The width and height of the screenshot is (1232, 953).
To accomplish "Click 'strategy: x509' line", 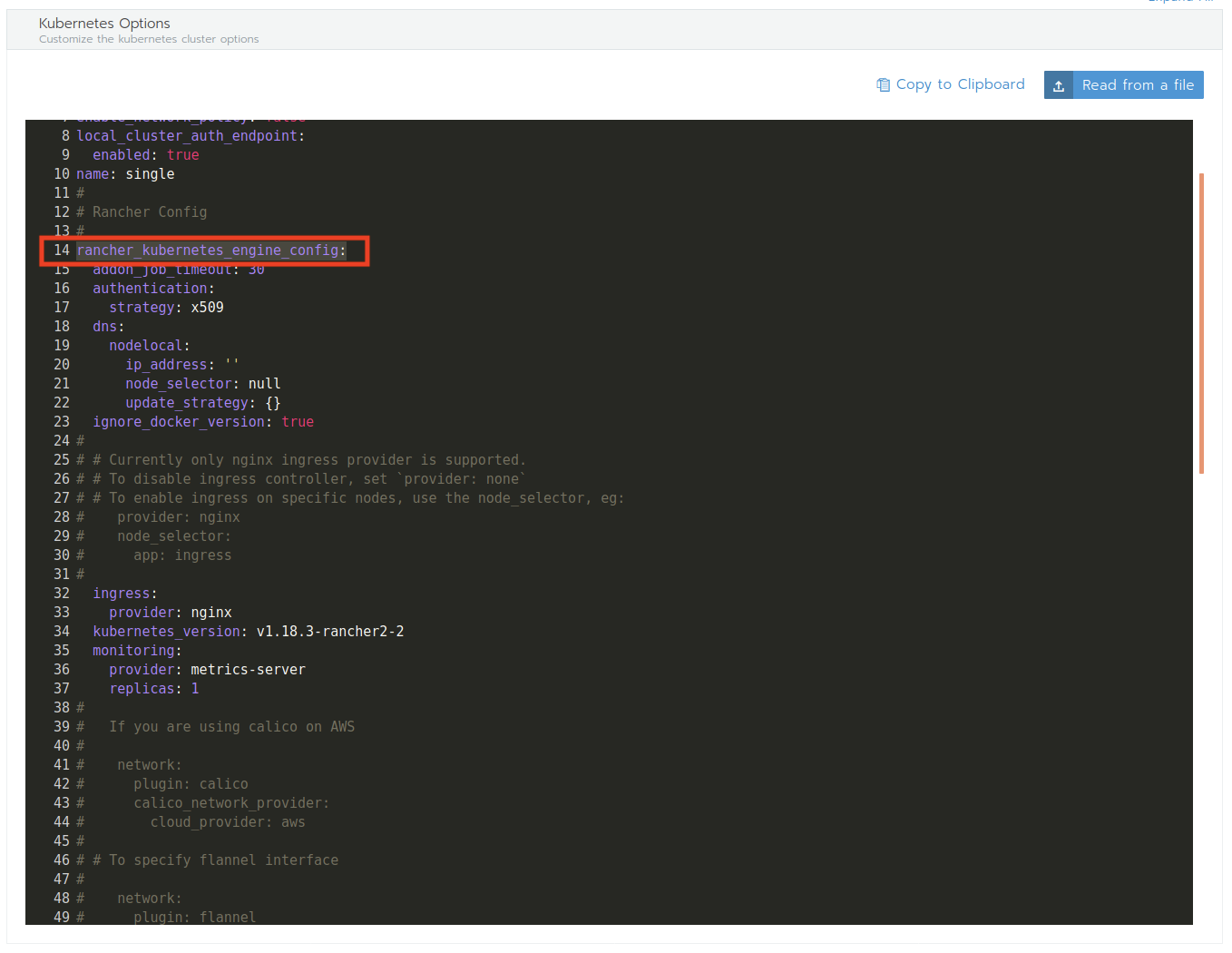I will click(x=166, y=308).
